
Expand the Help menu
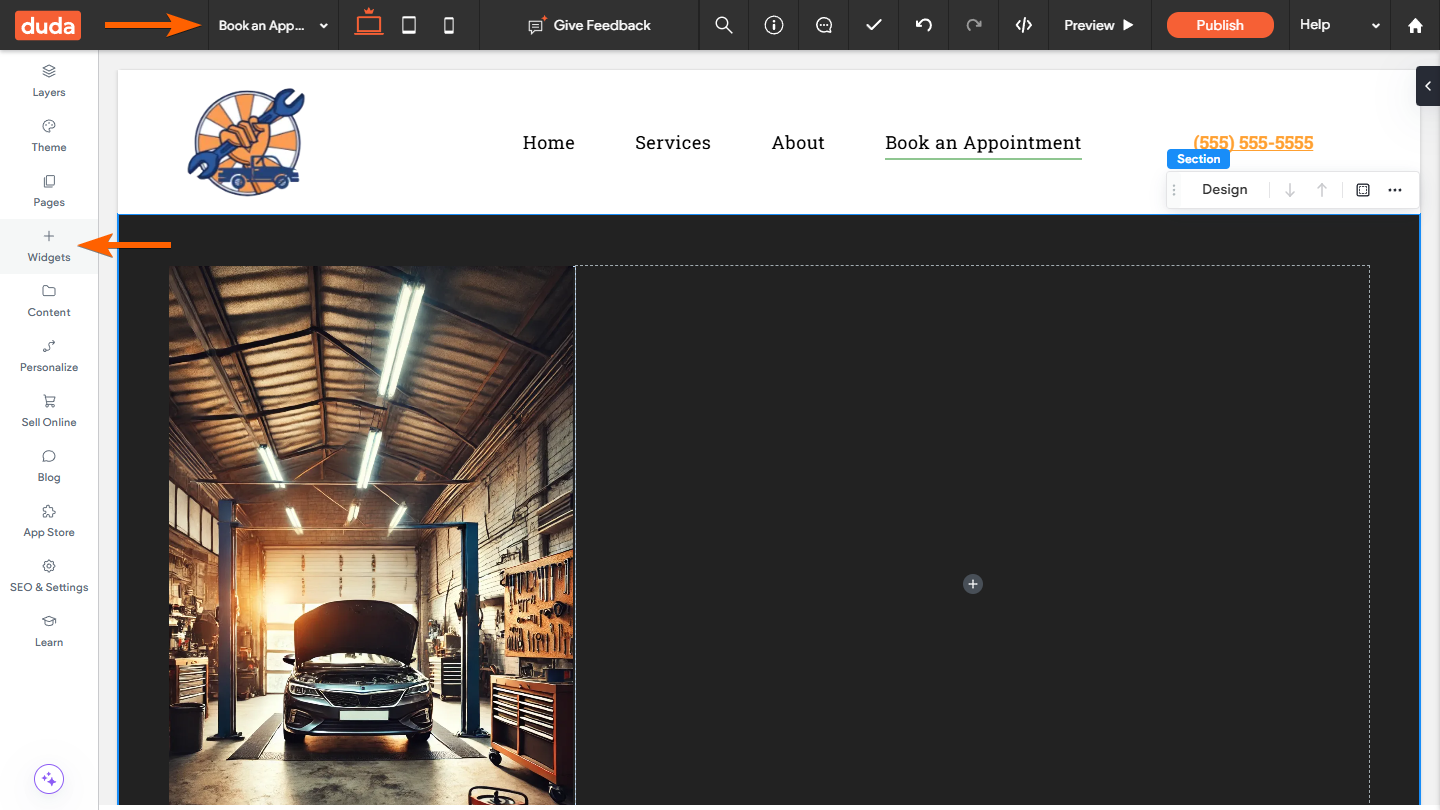pos(1339,25)
